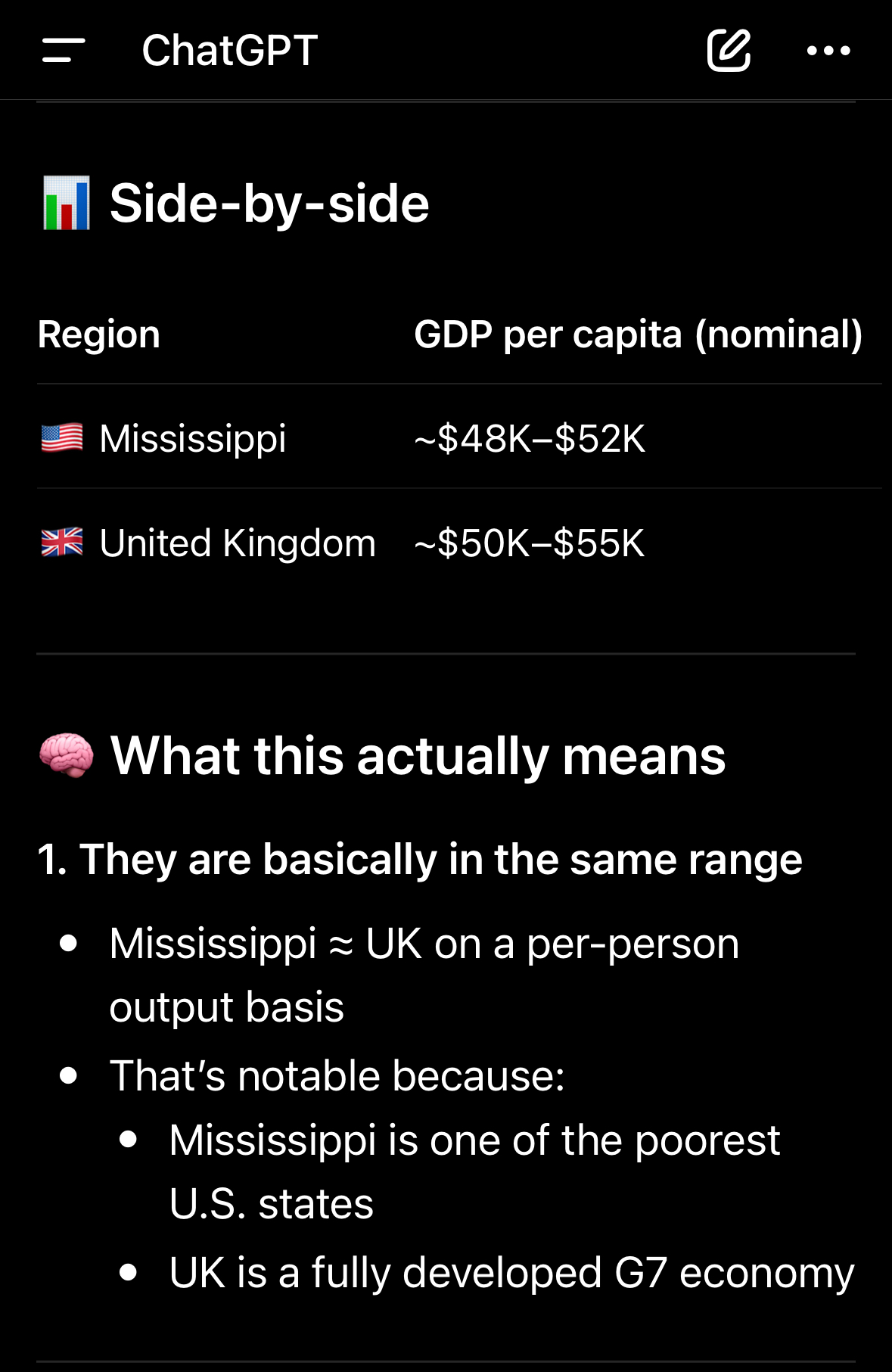
Task: Tap the US flag icon
Action: 62,438
